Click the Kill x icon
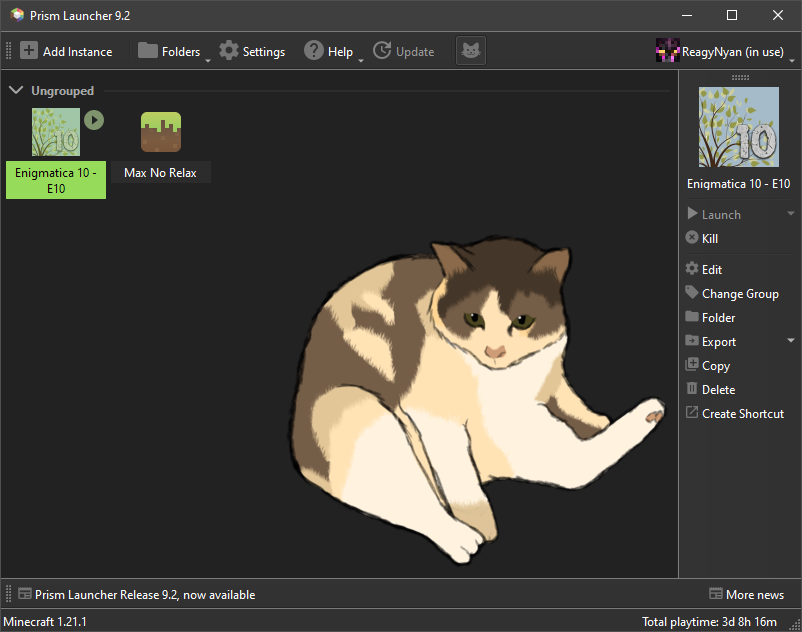 (x=692, y=237)
